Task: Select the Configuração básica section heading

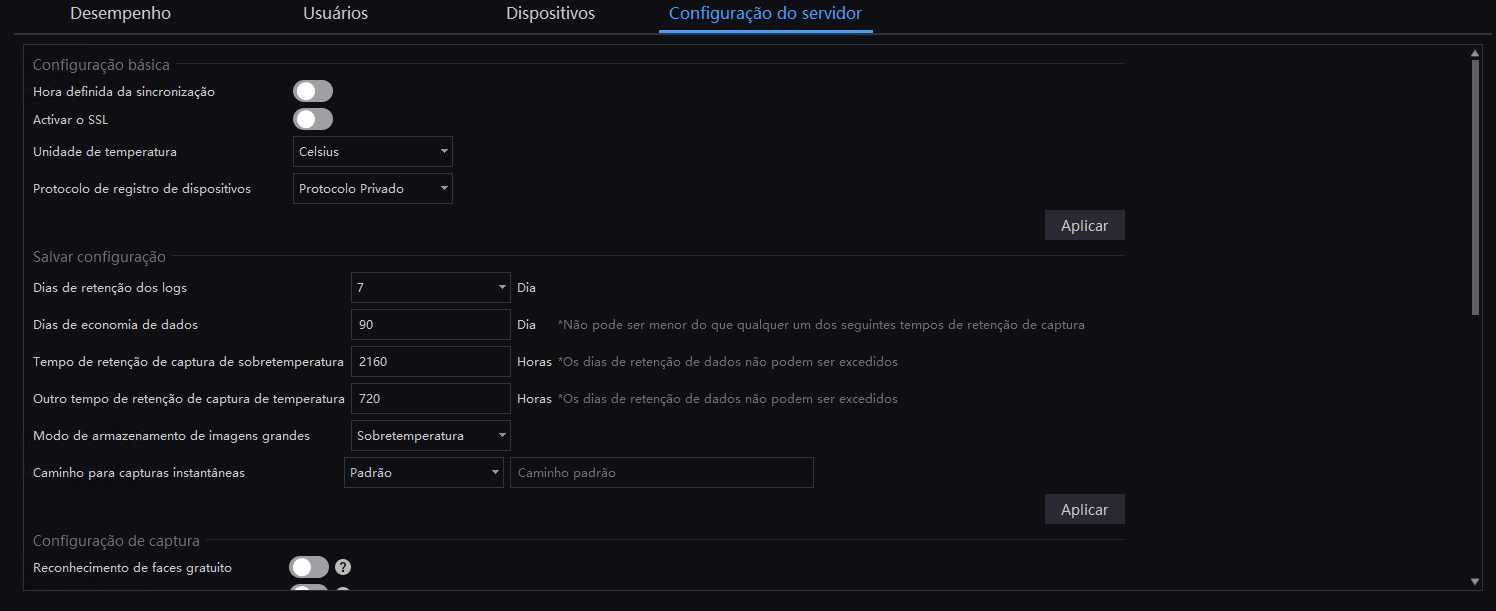Action: tap(101, 65)
